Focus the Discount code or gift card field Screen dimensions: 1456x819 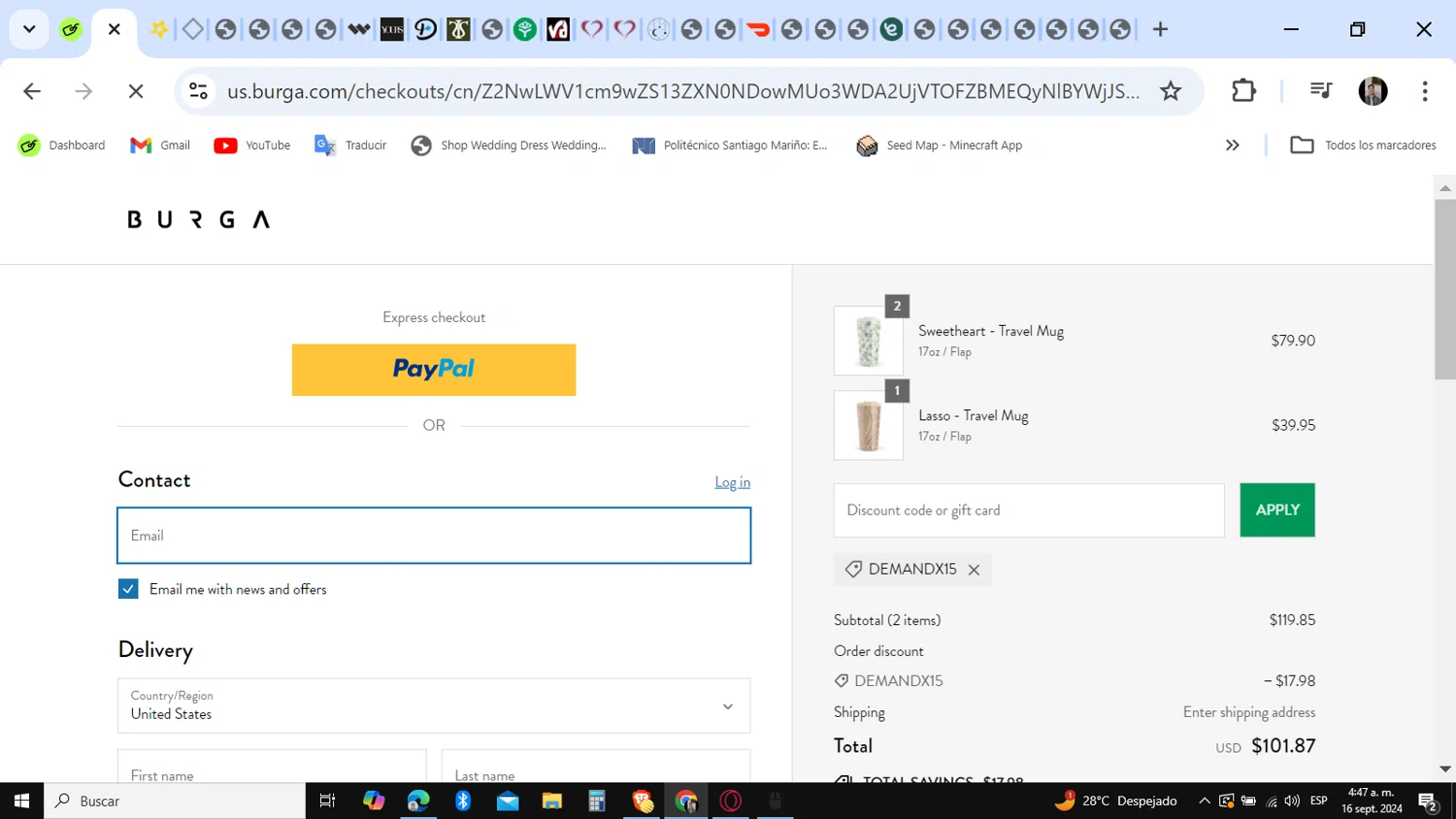[1029, 510]
